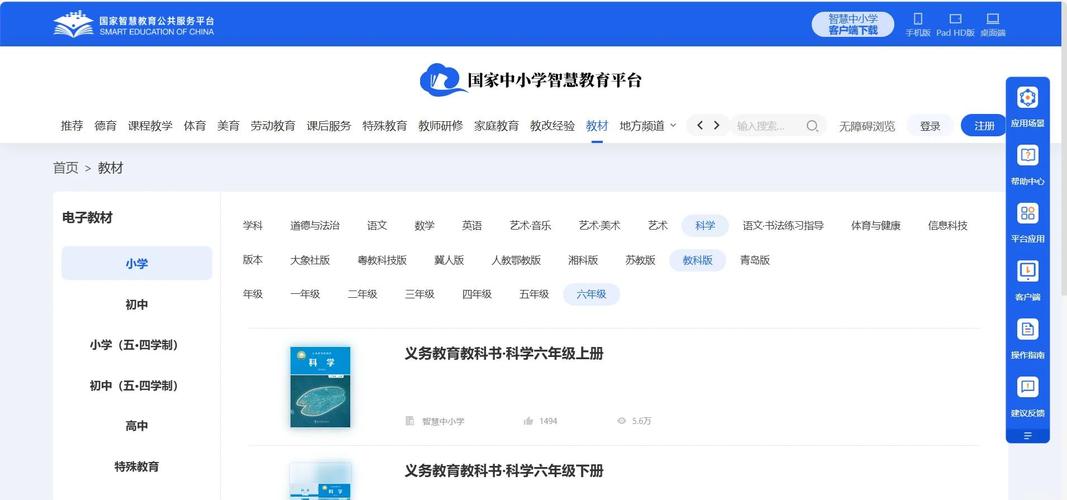Click the 手机版 phone icon
The width and height of the screenshot is (1067, 500).
[x=918, y=19]
